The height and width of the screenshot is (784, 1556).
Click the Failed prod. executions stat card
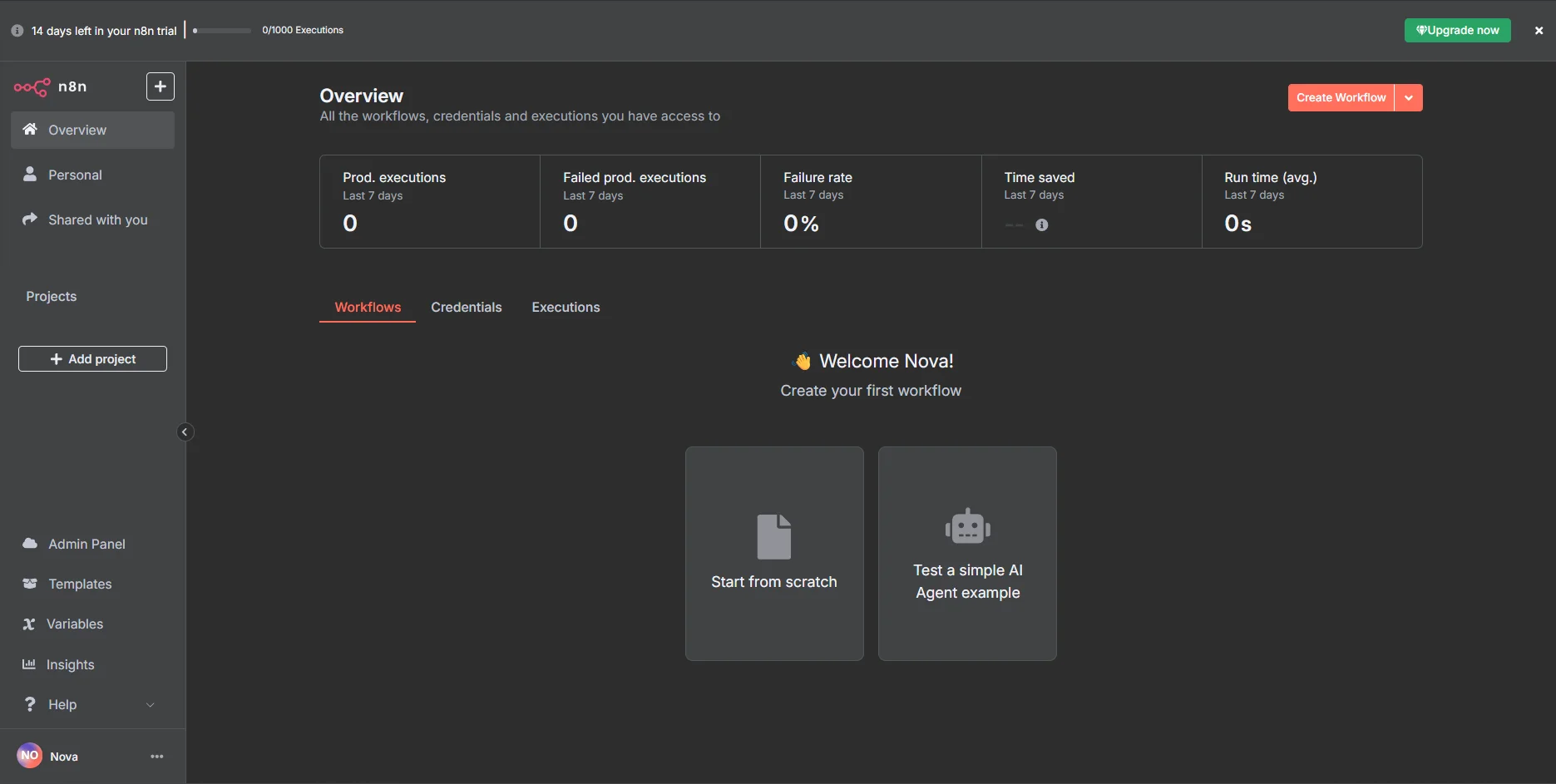tap(650, 201)
